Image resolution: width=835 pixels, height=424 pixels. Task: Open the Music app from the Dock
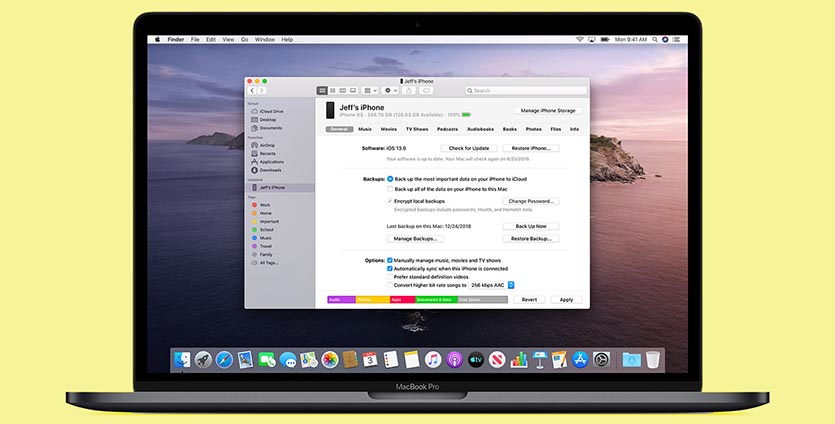click(433, 360)
